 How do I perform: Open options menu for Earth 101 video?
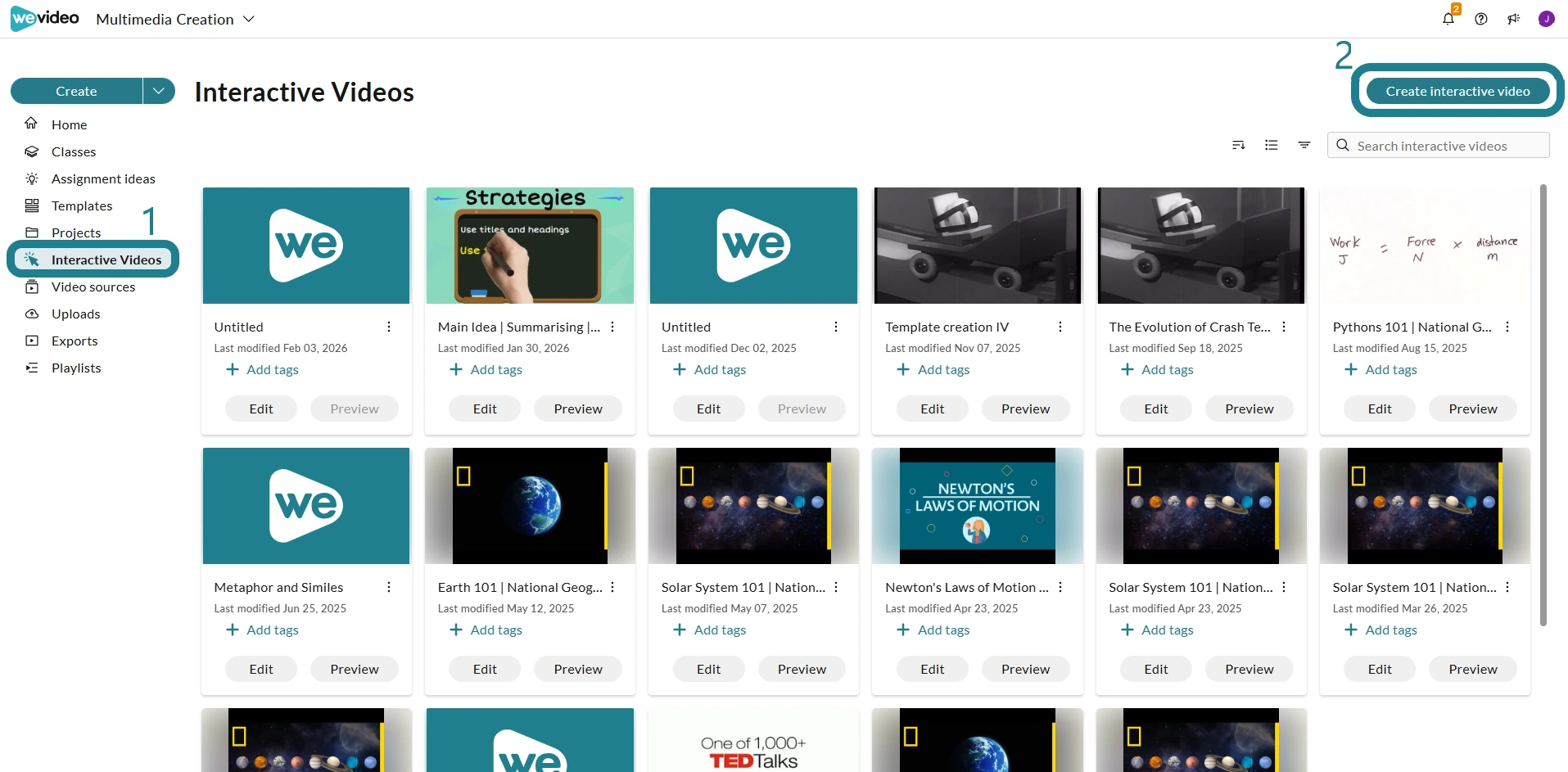tap(612, 587)
